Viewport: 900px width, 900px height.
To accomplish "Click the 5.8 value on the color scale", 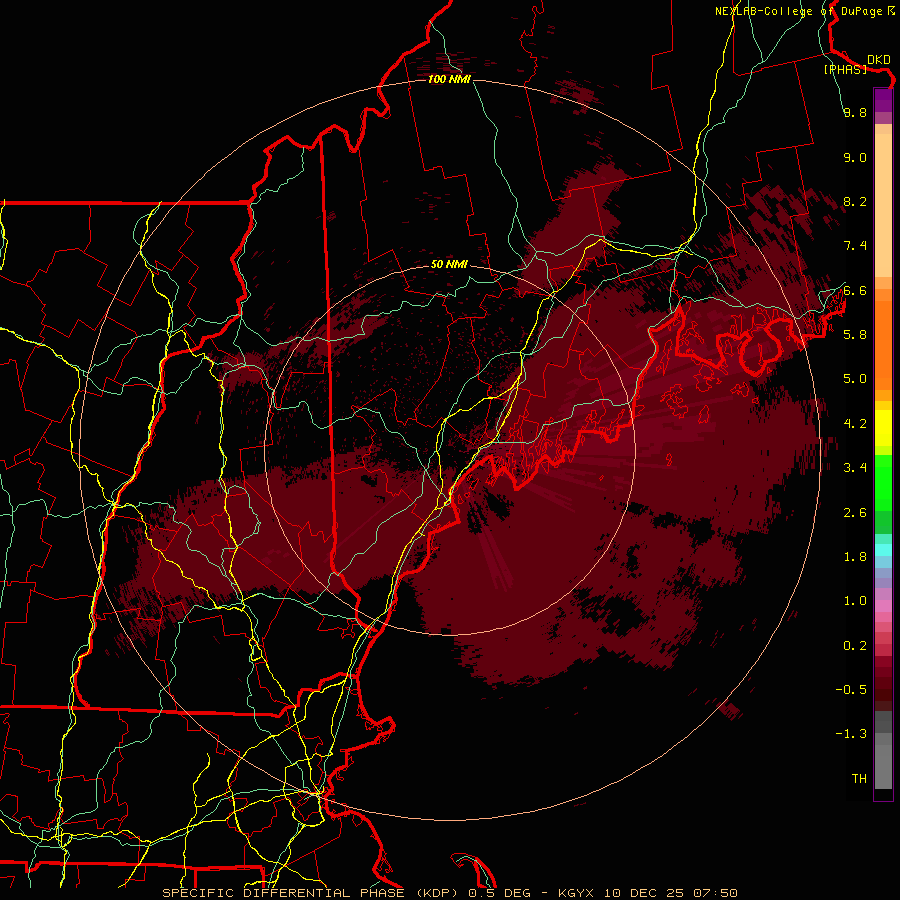I will (855, 334).
